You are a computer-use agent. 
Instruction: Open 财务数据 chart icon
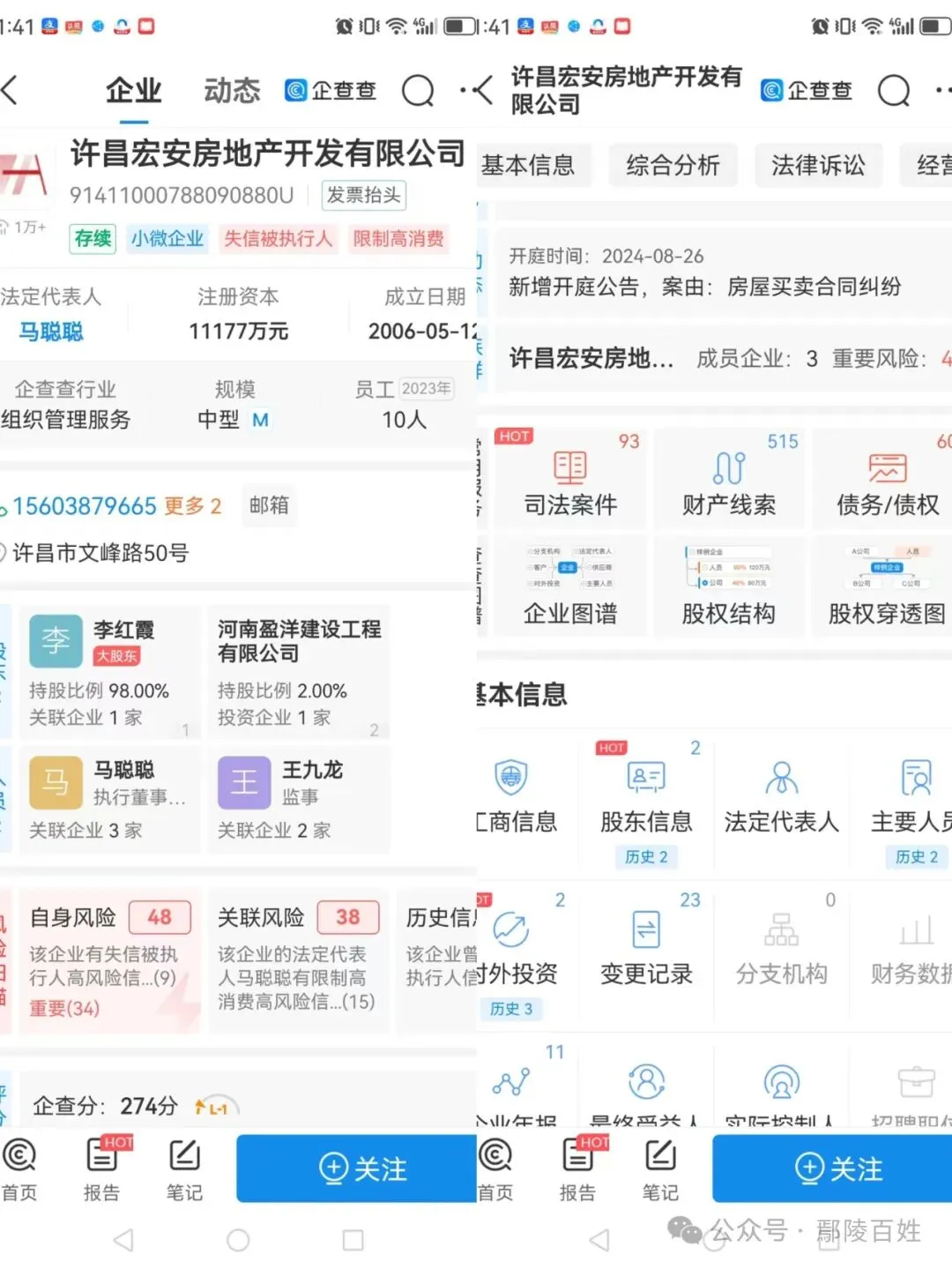click(917, 929)
